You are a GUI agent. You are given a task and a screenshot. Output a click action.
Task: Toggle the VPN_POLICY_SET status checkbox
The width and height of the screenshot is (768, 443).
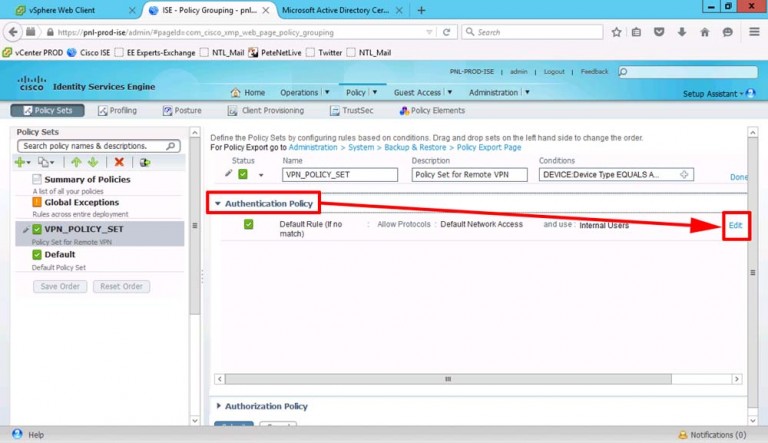243,174
